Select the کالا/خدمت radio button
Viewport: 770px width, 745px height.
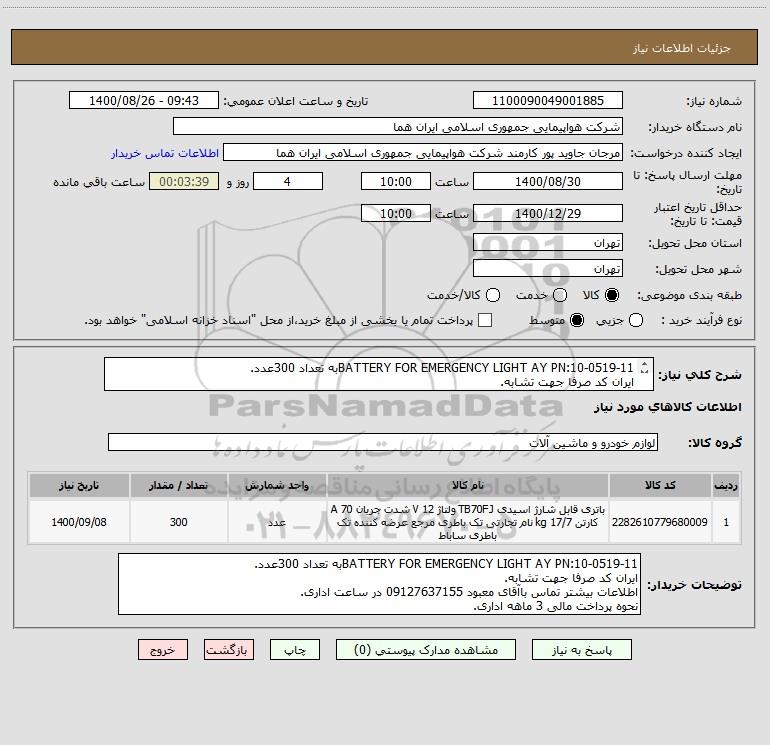[493, 295]
